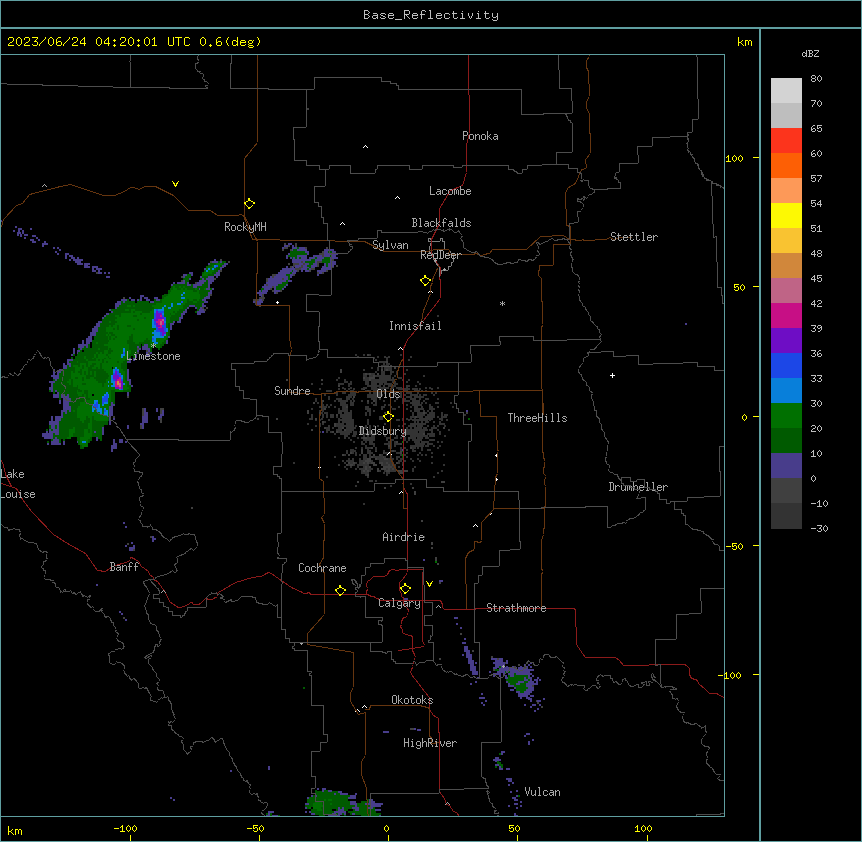Click the Lake Louise label
Viewport: 862px width, 842px height.
[x=18, y=484]
